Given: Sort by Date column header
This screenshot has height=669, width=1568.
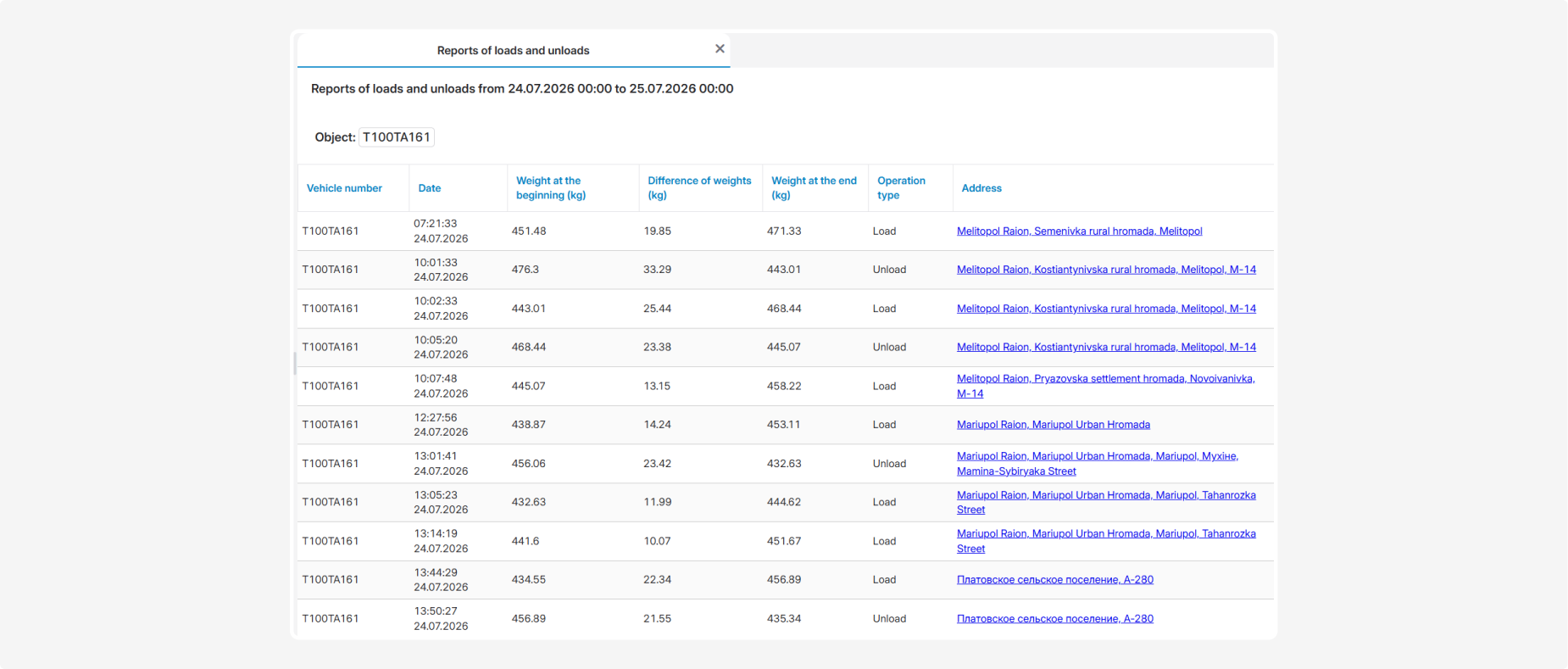Looking at the screenshot, I should click(430, 188).
